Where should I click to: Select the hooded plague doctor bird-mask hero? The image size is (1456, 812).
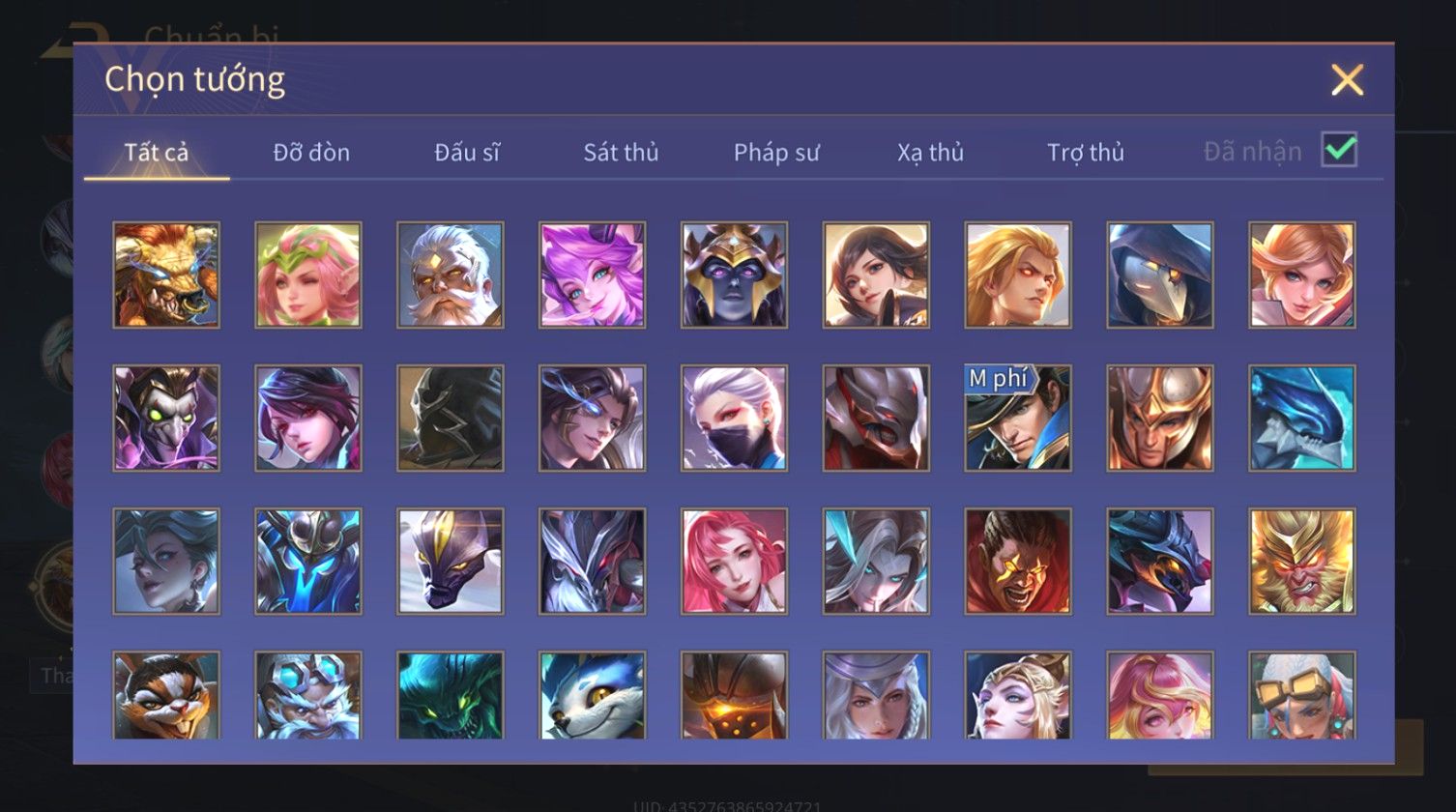pyautogui.click(x=1160, y=275)
